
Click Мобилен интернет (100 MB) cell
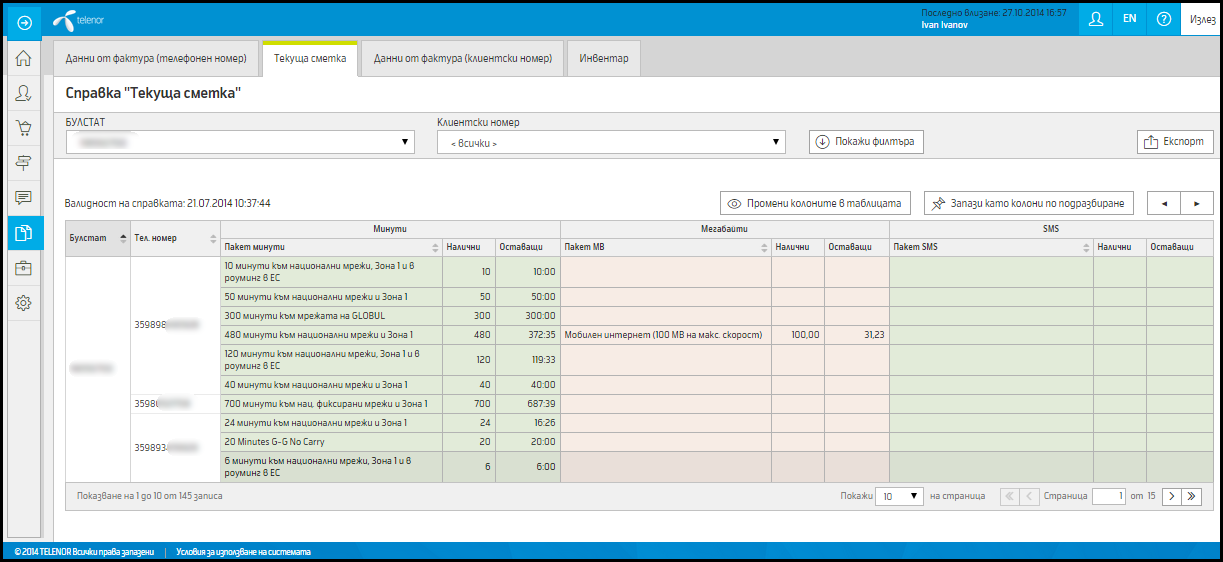click(x=666, y=334)
